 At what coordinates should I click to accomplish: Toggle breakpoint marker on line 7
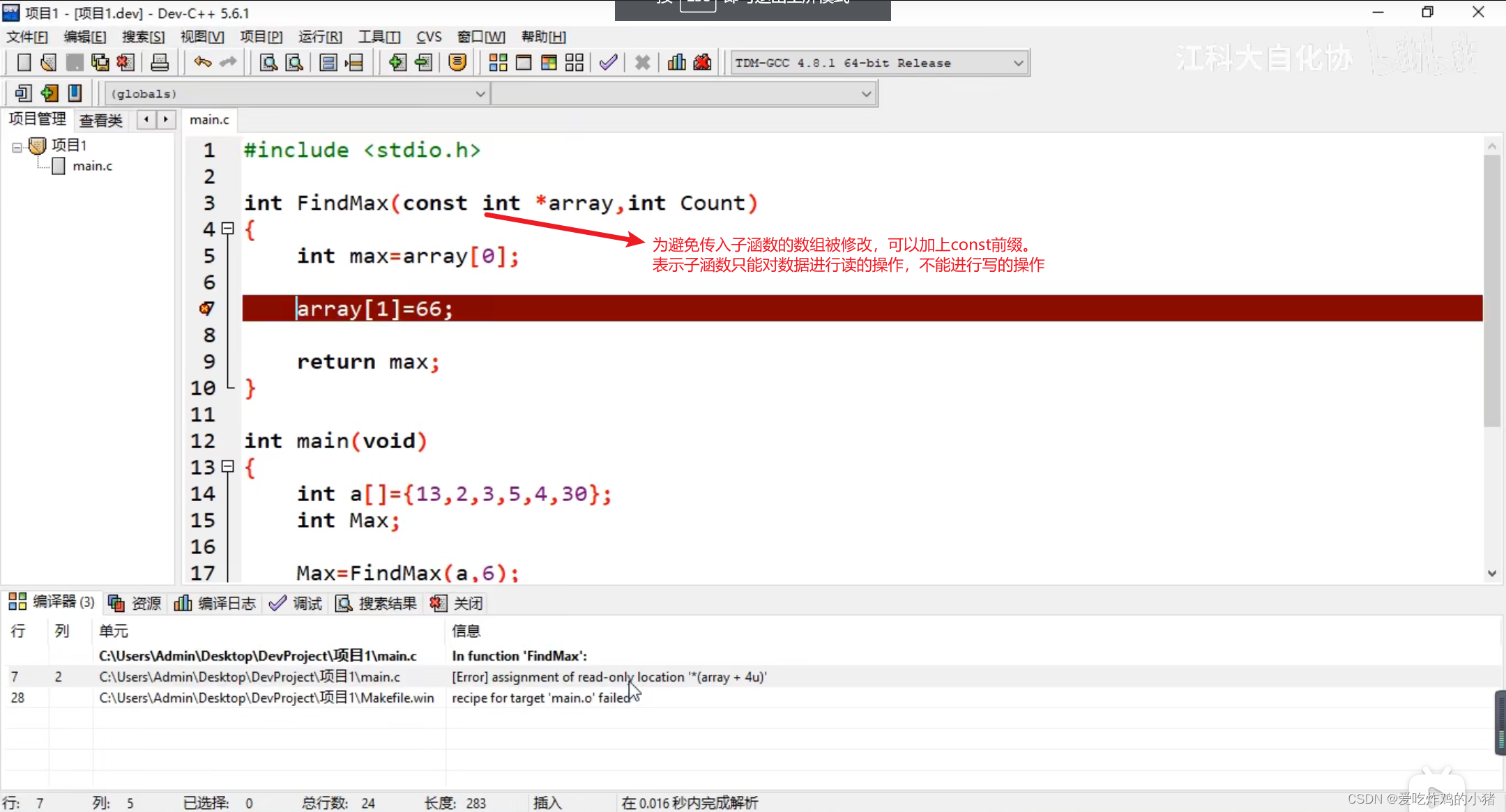coord(206,308)
